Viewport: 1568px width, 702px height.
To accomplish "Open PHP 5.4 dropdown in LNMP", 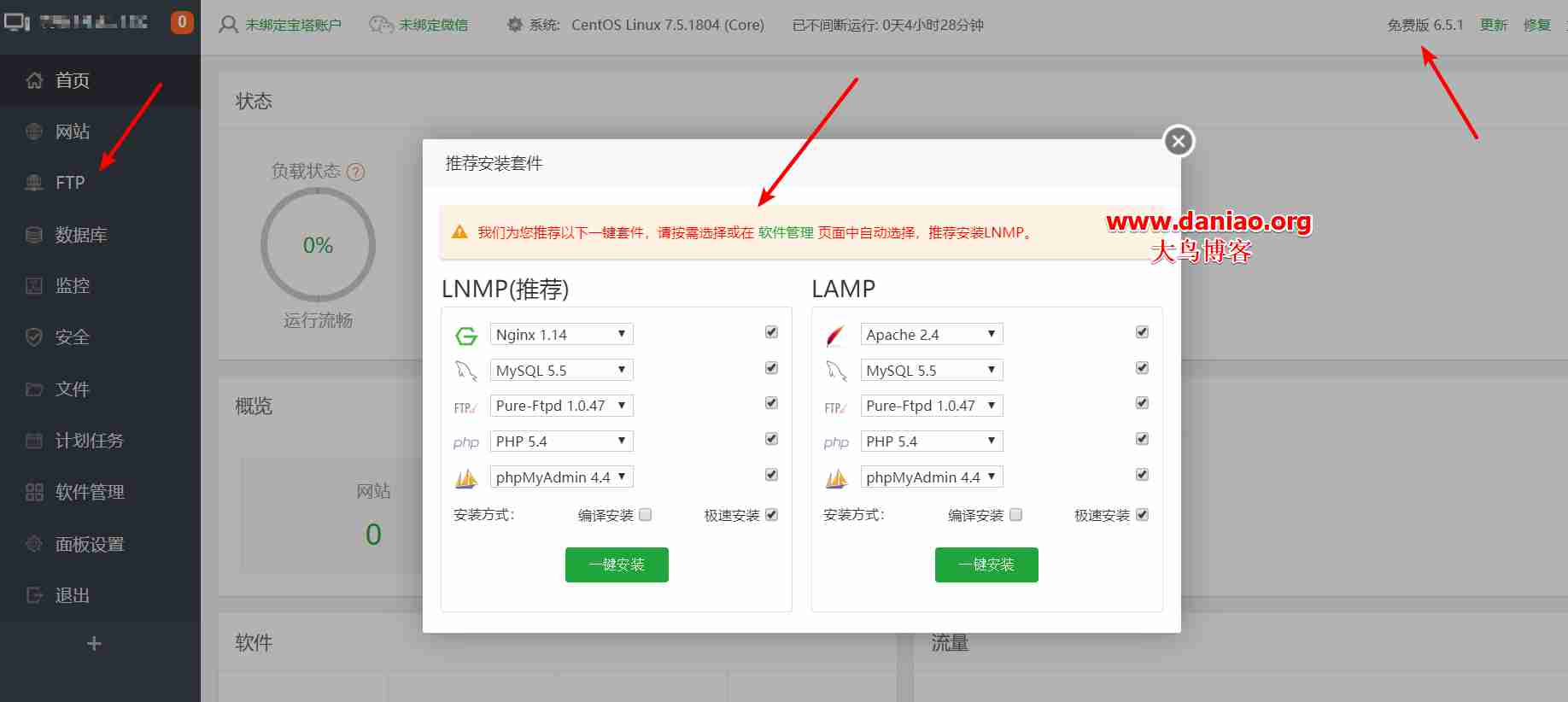I will point(561,442).
